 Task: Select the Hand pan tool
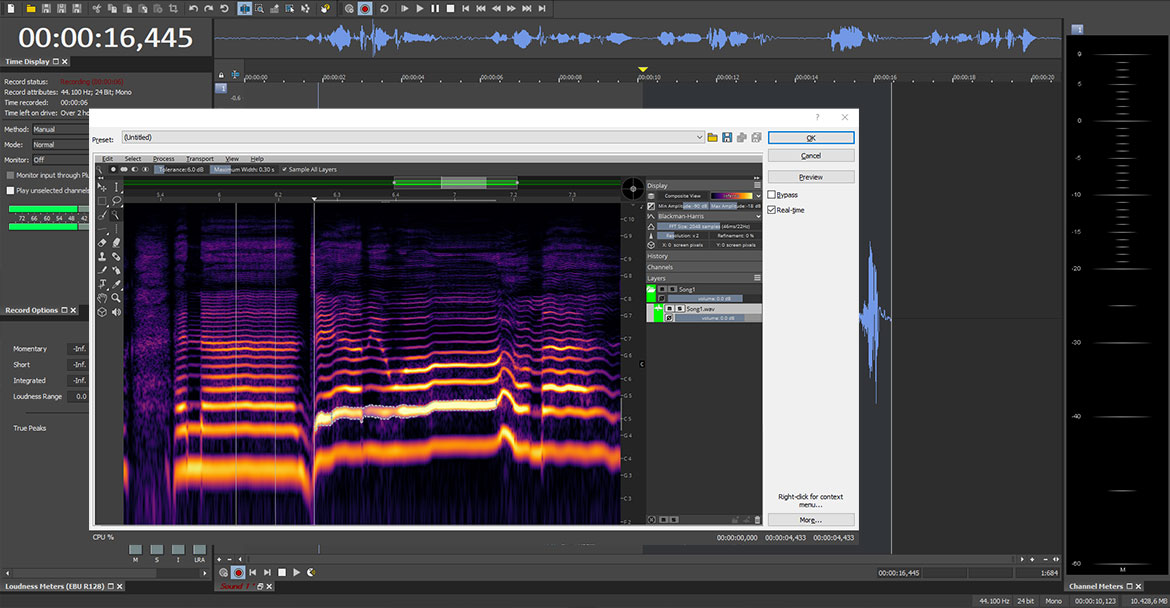click(x=102, y=298)
